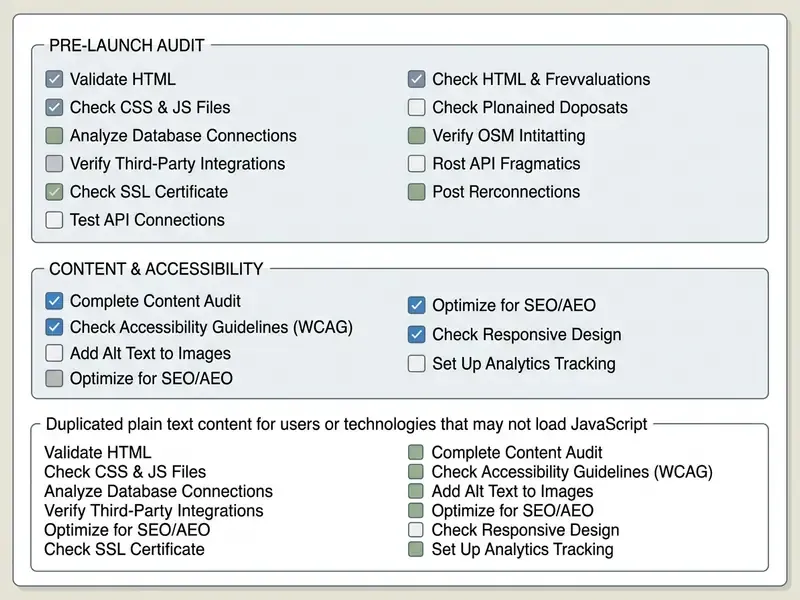Enable the Rost API Fragmatics checkbox
Screen dimensions: 800x600
[416, 163]
